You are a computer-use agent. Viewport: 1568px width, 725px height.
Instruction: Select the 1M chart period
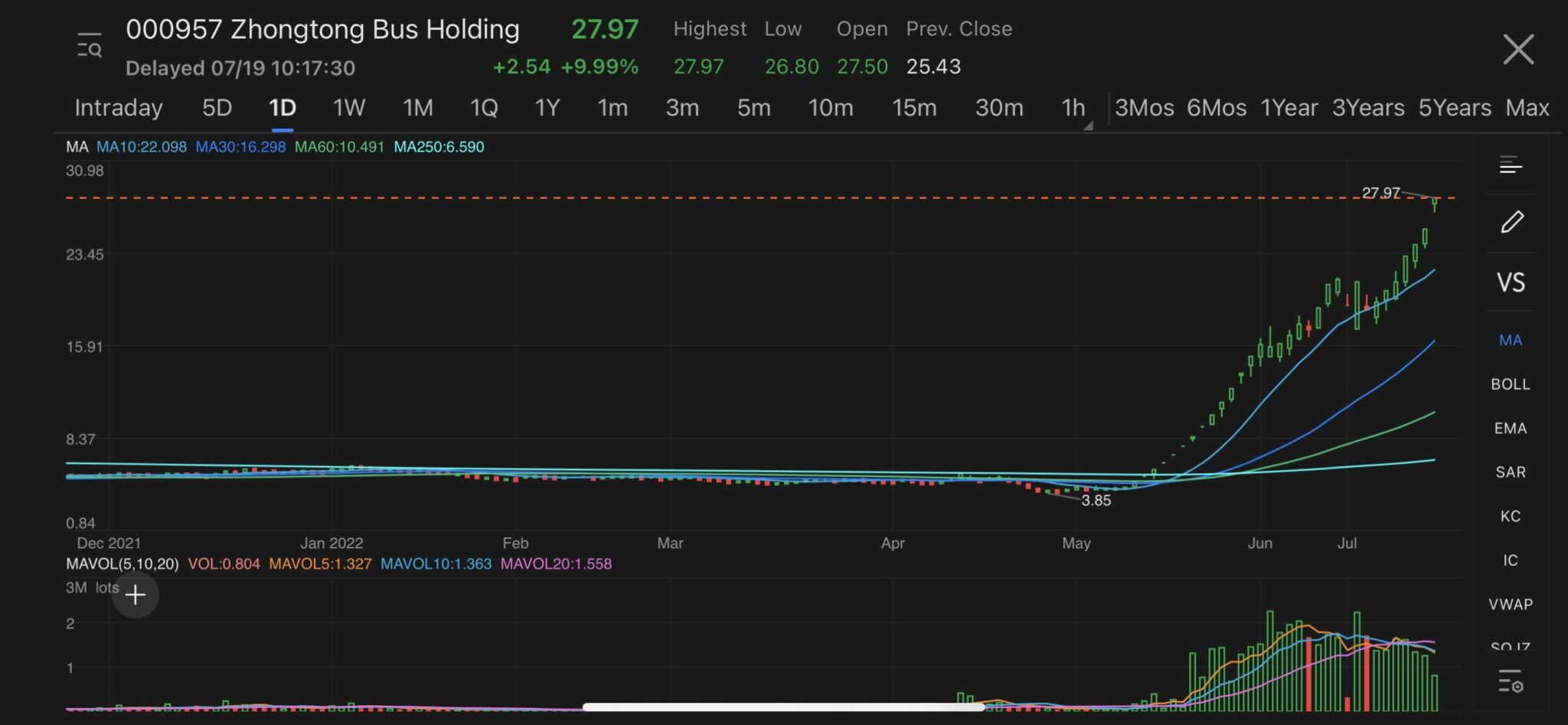click(418, 108)
